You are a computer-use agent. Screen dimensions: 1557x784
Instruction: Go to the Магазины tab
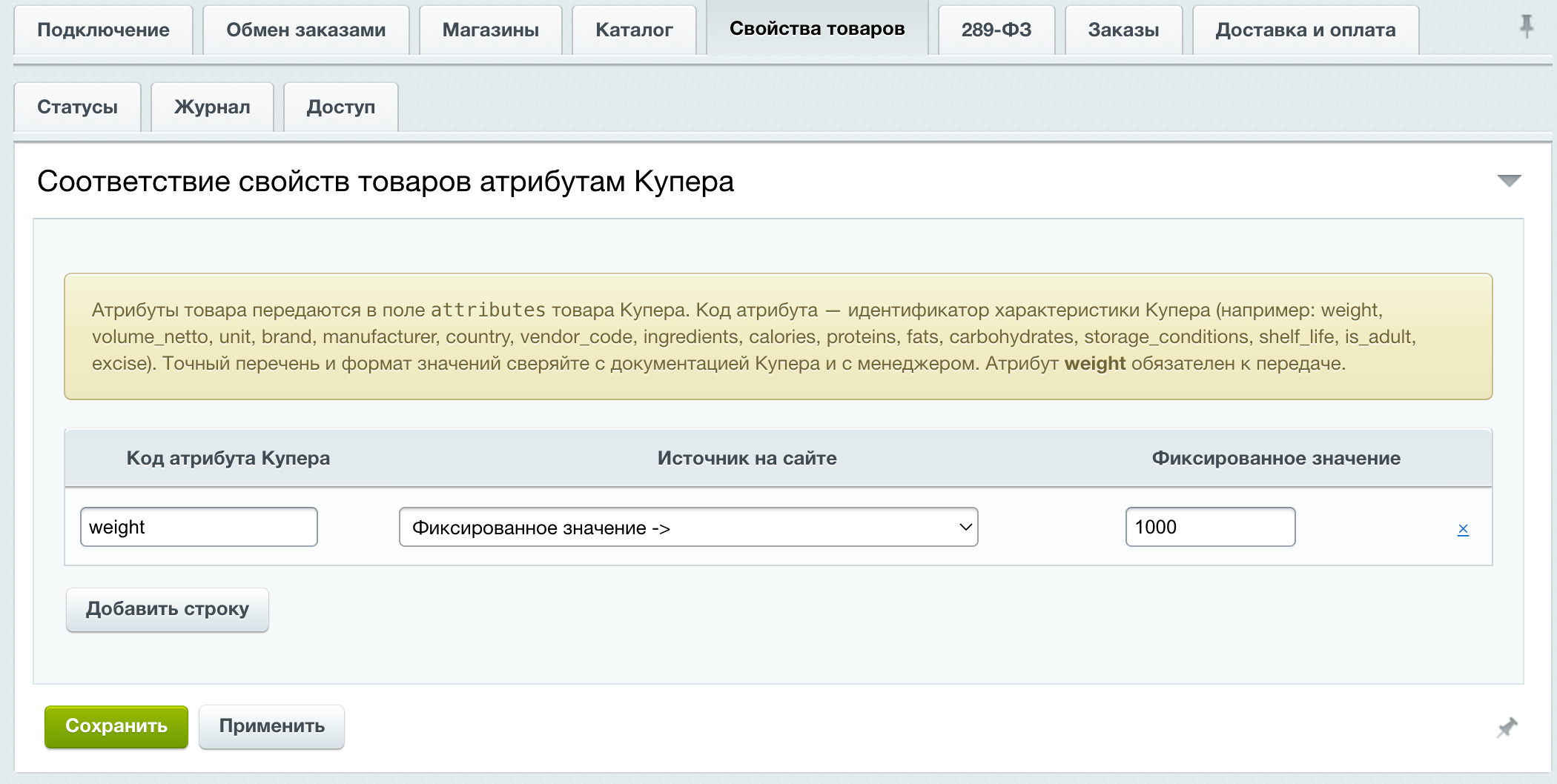tap(490, 30)
